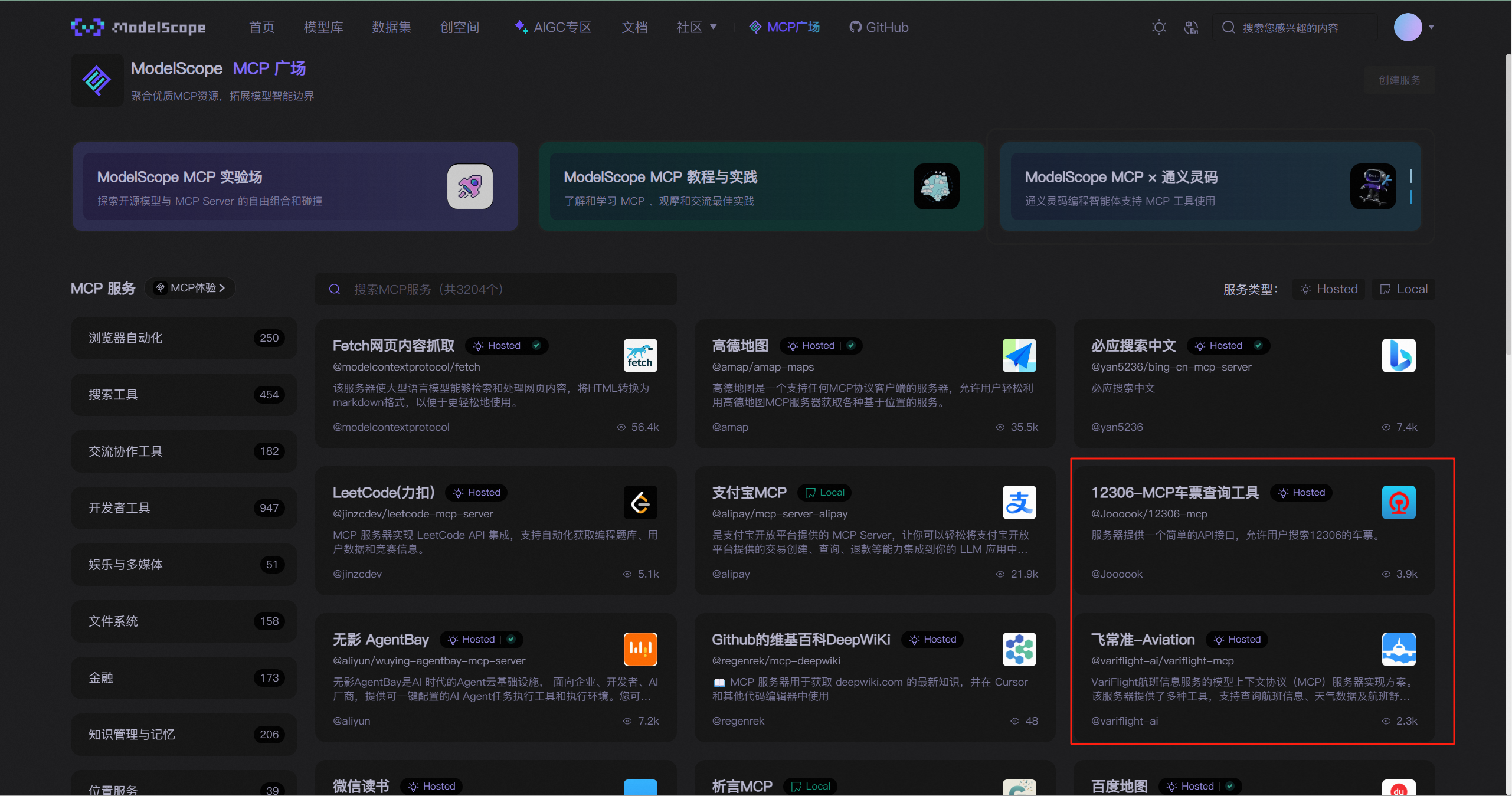Open the 模型库 nav tab
The height and width of the screenshot is (796, 1512).
click(x=323, y=28)
